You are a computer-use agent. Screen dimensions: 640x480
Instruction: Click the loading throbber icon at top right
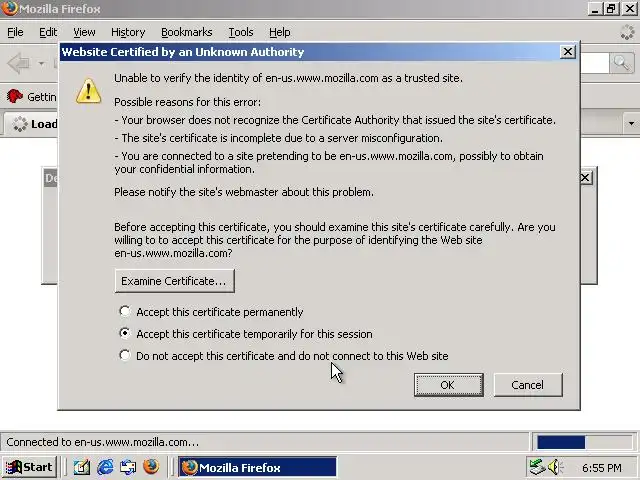(627, 32)
